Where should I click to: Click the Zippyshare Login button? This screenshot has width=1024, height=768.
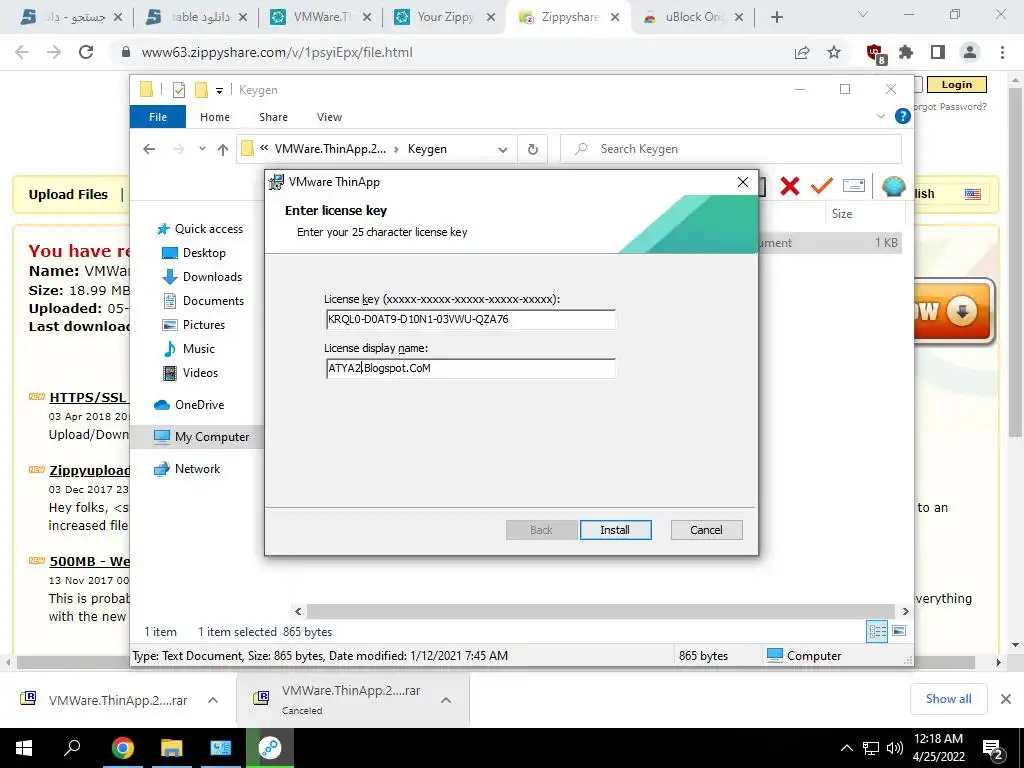point(957,84)
